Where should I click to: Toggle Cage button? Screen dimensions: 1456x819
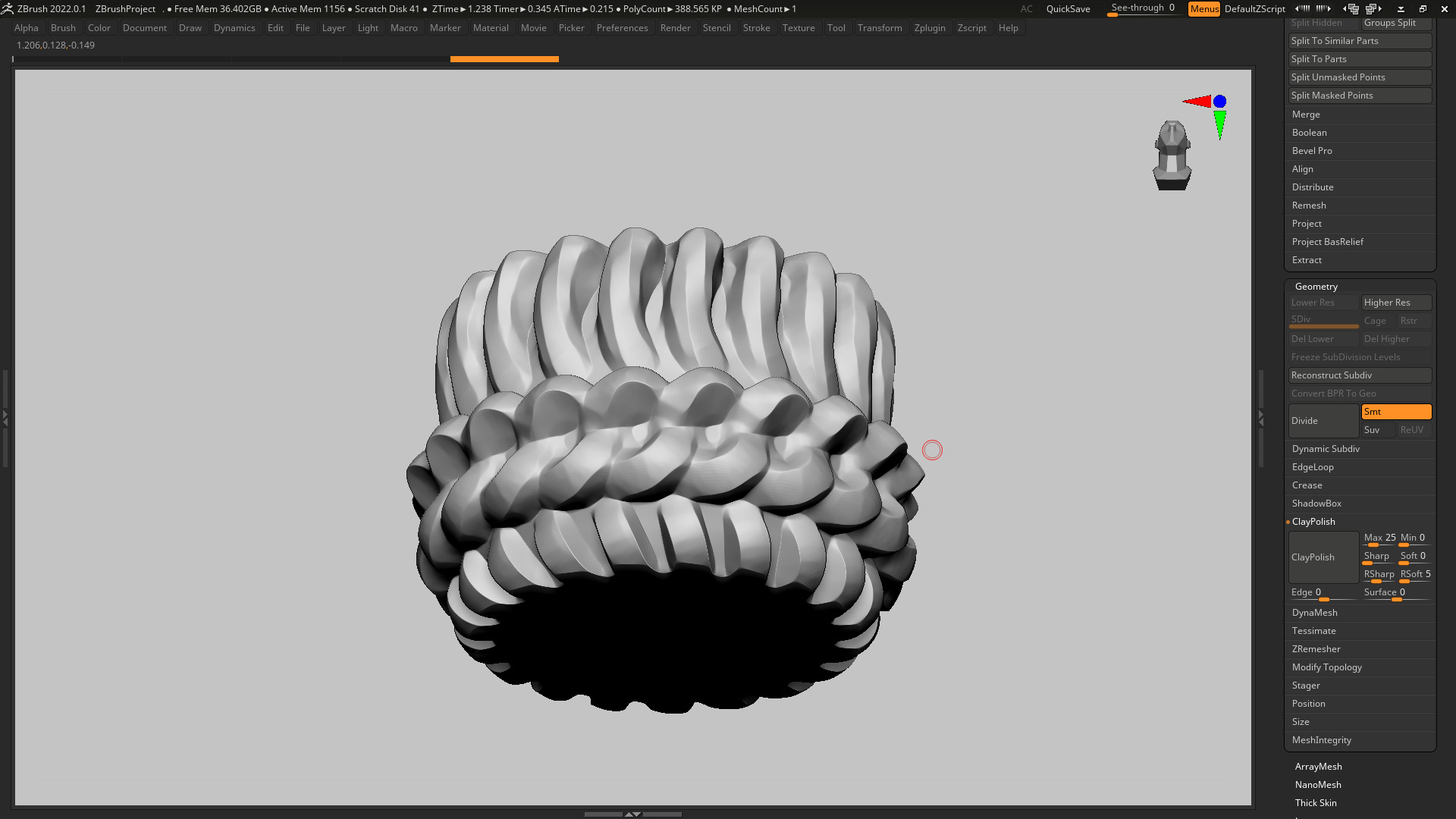[x=1378, y=321]
